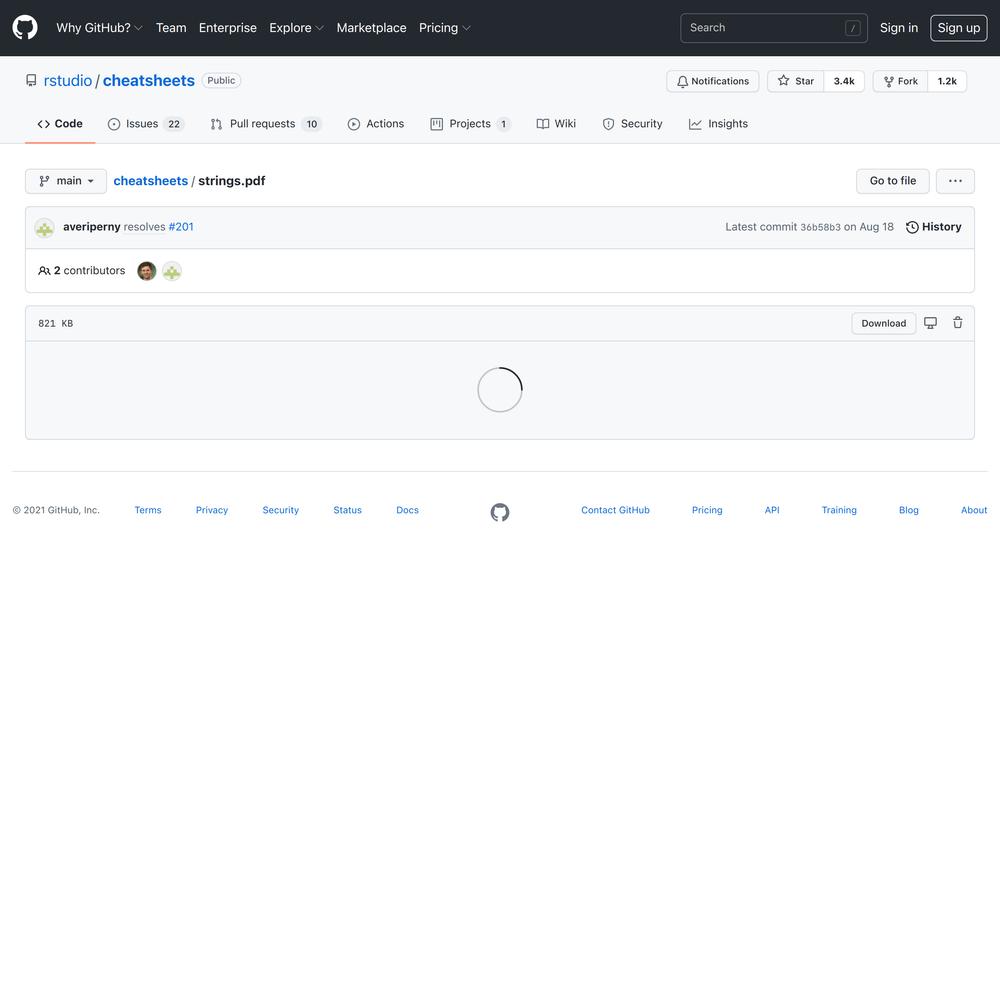
Task: Open the cheatsheets repository title link
Action: click(x=149, y=81)
